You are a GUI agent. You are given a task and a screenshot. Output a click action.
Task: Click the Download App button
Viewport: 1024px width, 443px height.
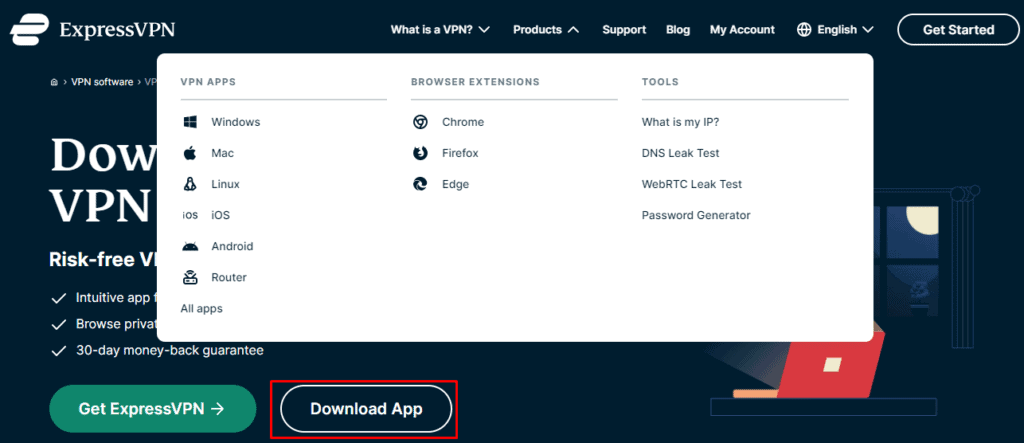[366, 409]
